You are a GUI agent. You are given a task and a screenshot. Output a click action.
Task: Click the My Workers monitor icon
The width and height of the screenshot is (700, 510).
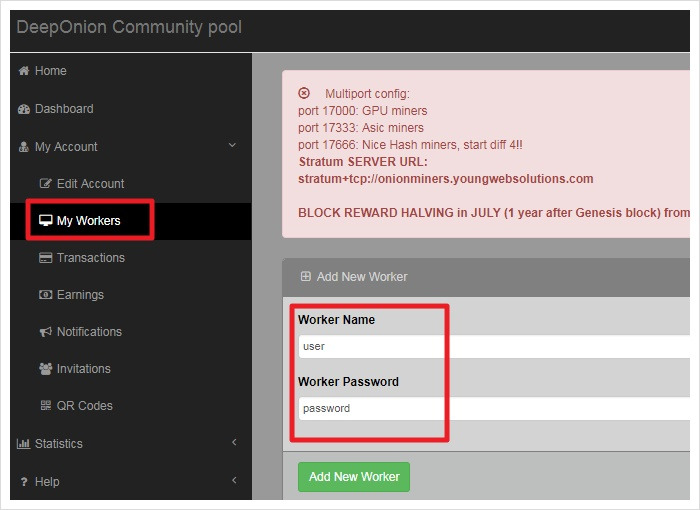46,221
